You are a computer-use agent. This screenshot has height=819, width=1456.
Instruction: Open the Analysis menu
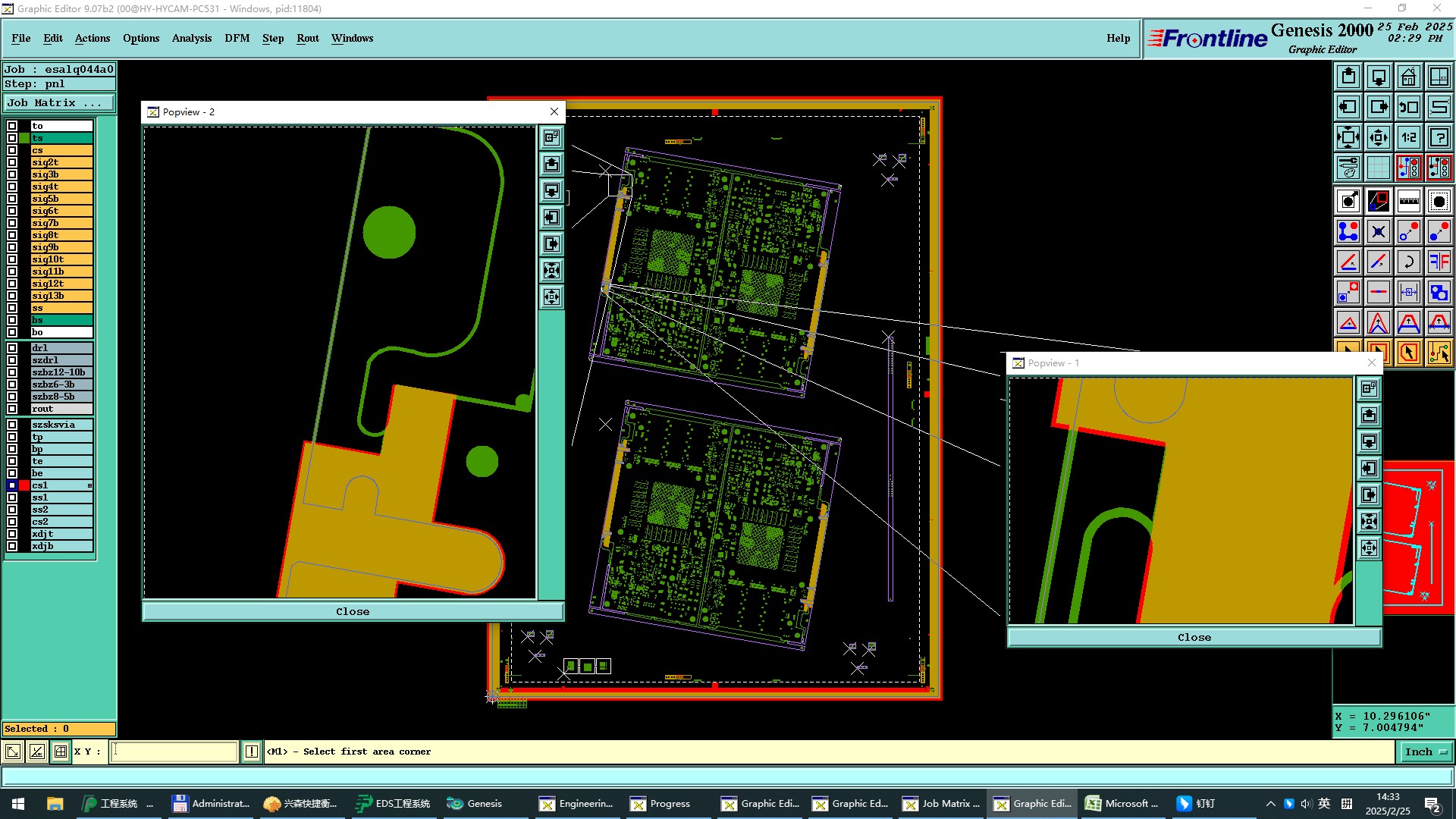click(x=191, y=38)
